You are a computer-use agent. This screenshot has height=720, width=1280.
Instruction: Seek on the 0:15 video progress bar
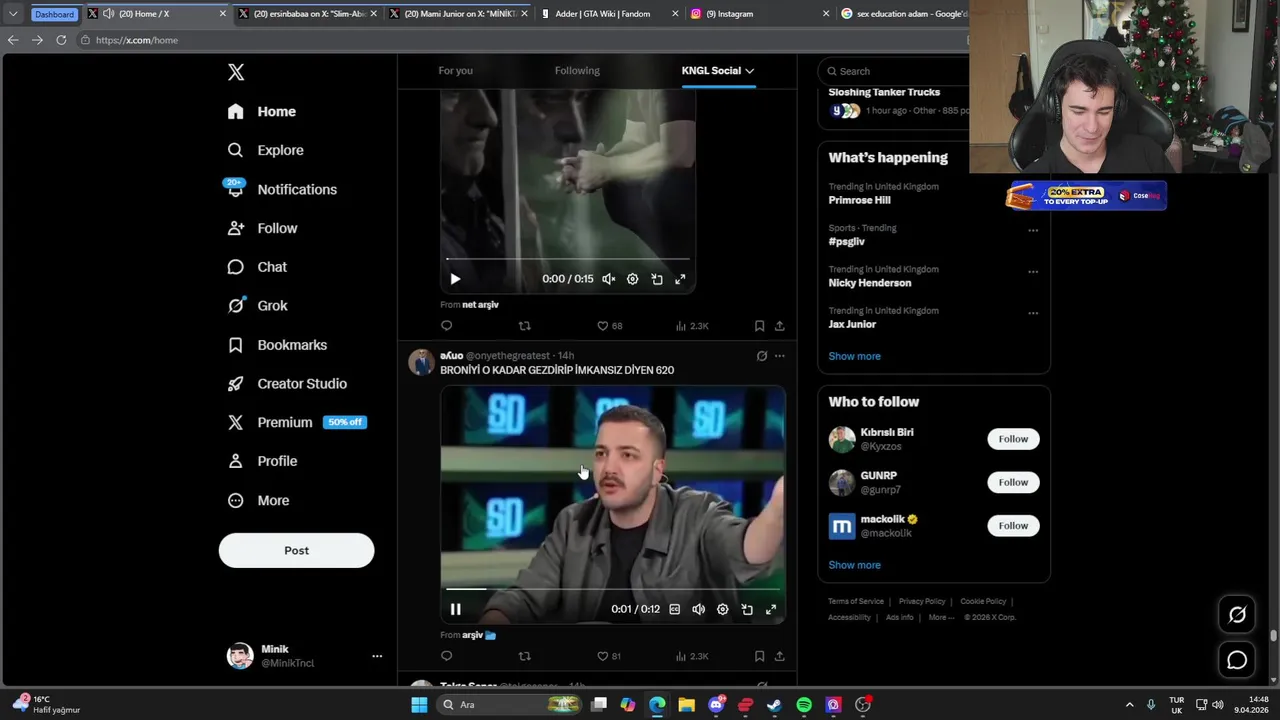(x=567, y=259)
